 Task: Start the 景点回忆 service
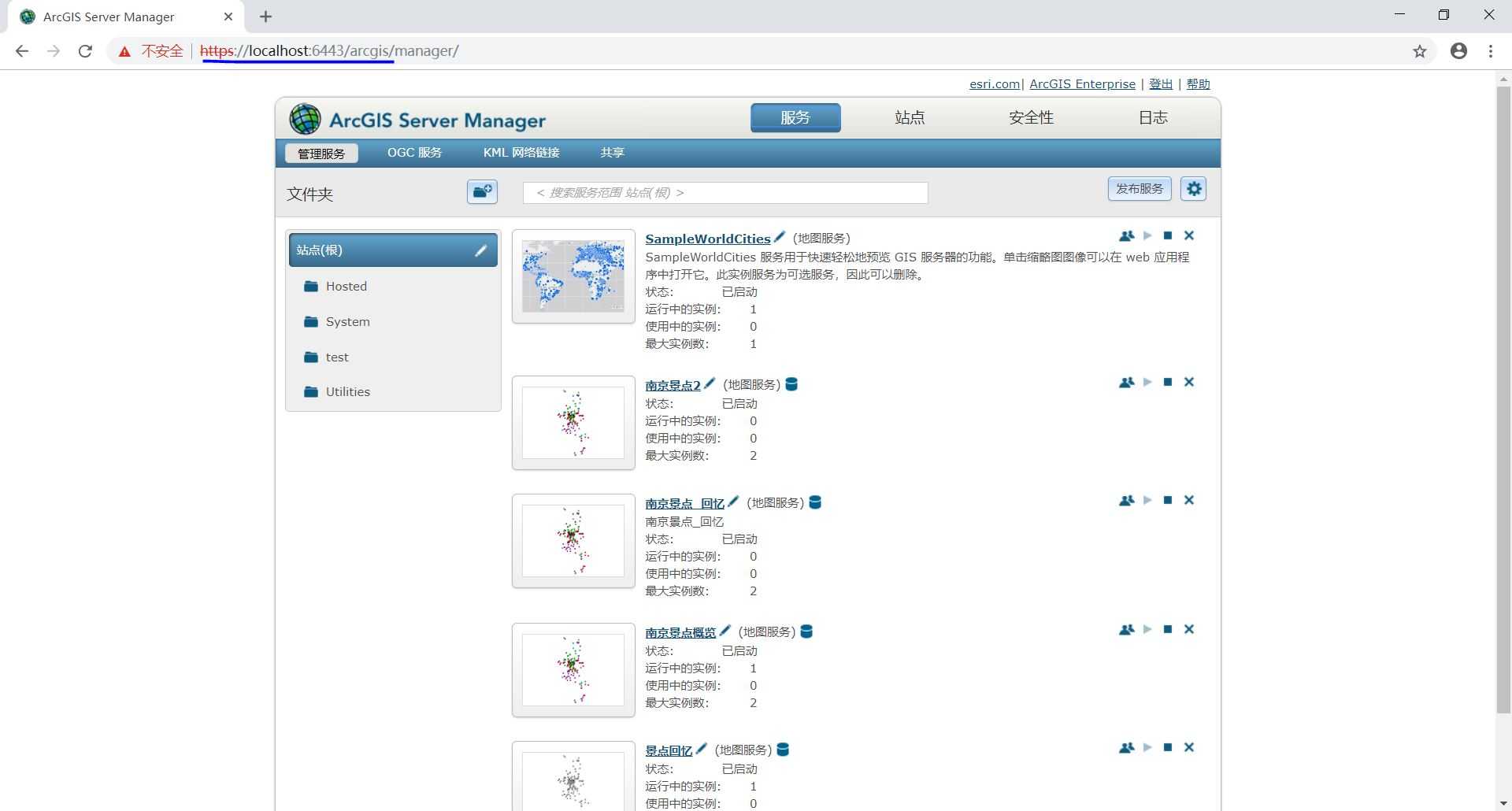(1147, 747)
